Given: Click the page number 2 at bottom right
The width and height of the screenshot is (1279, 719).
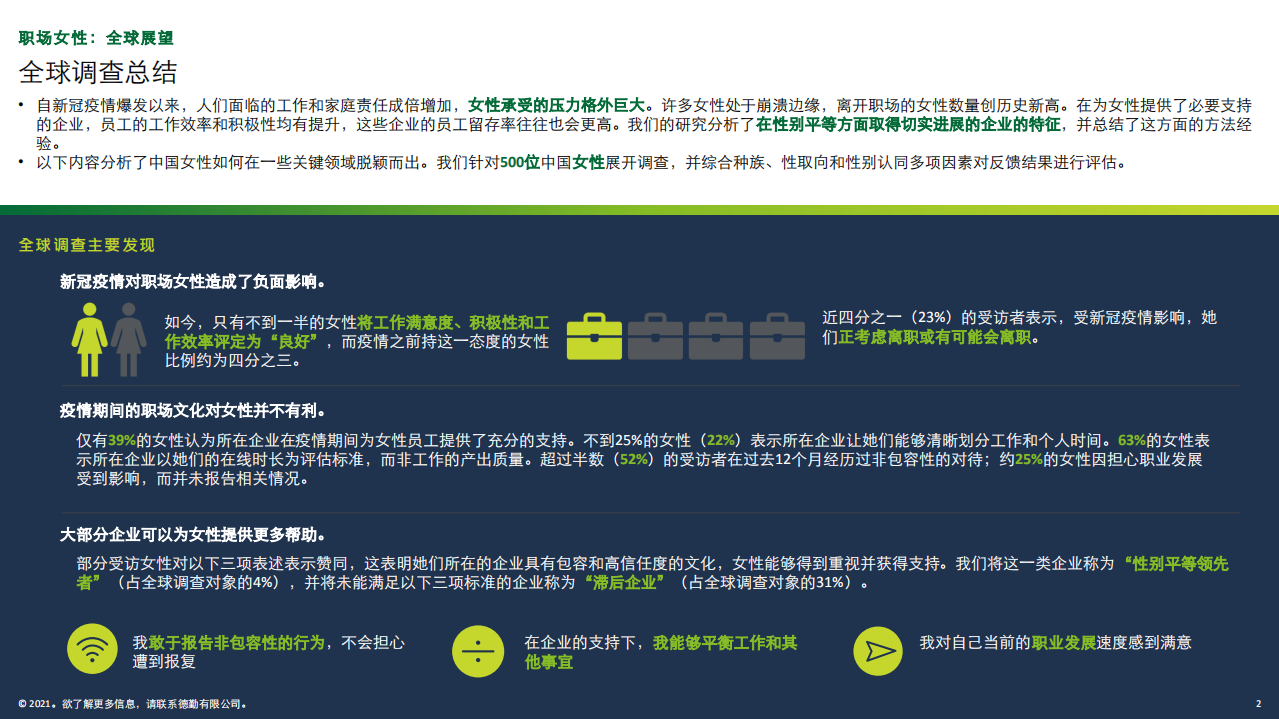Looking at the screenshot, I should [x=1257, y=703].
